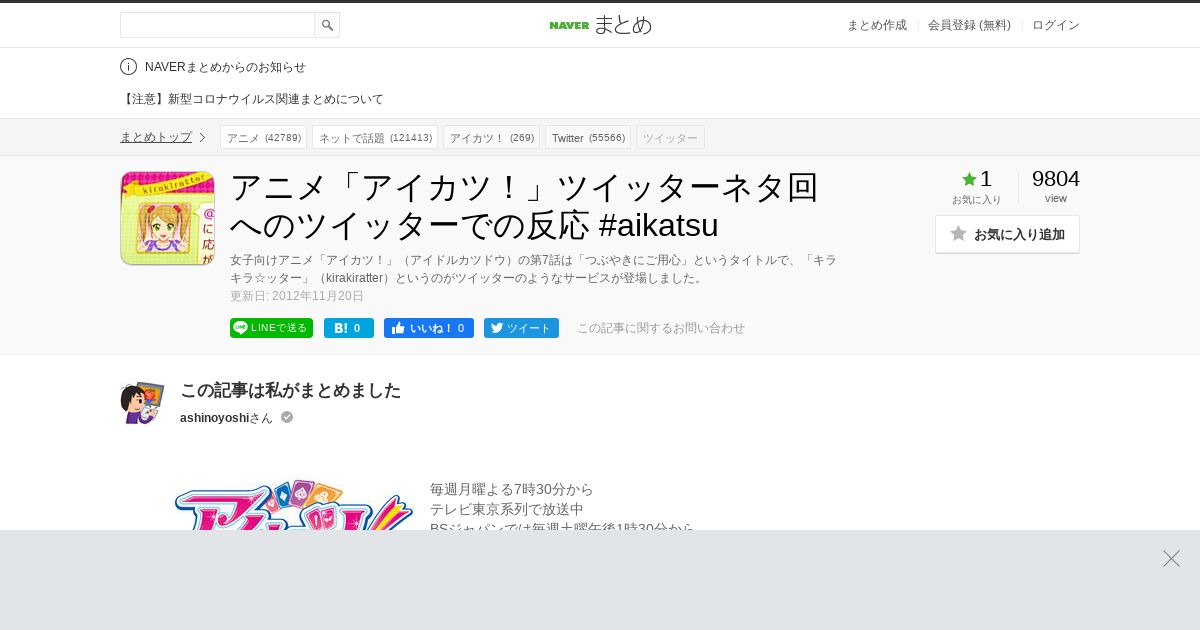Click テレビ東京系列で放送中 text line

(507, 509)
